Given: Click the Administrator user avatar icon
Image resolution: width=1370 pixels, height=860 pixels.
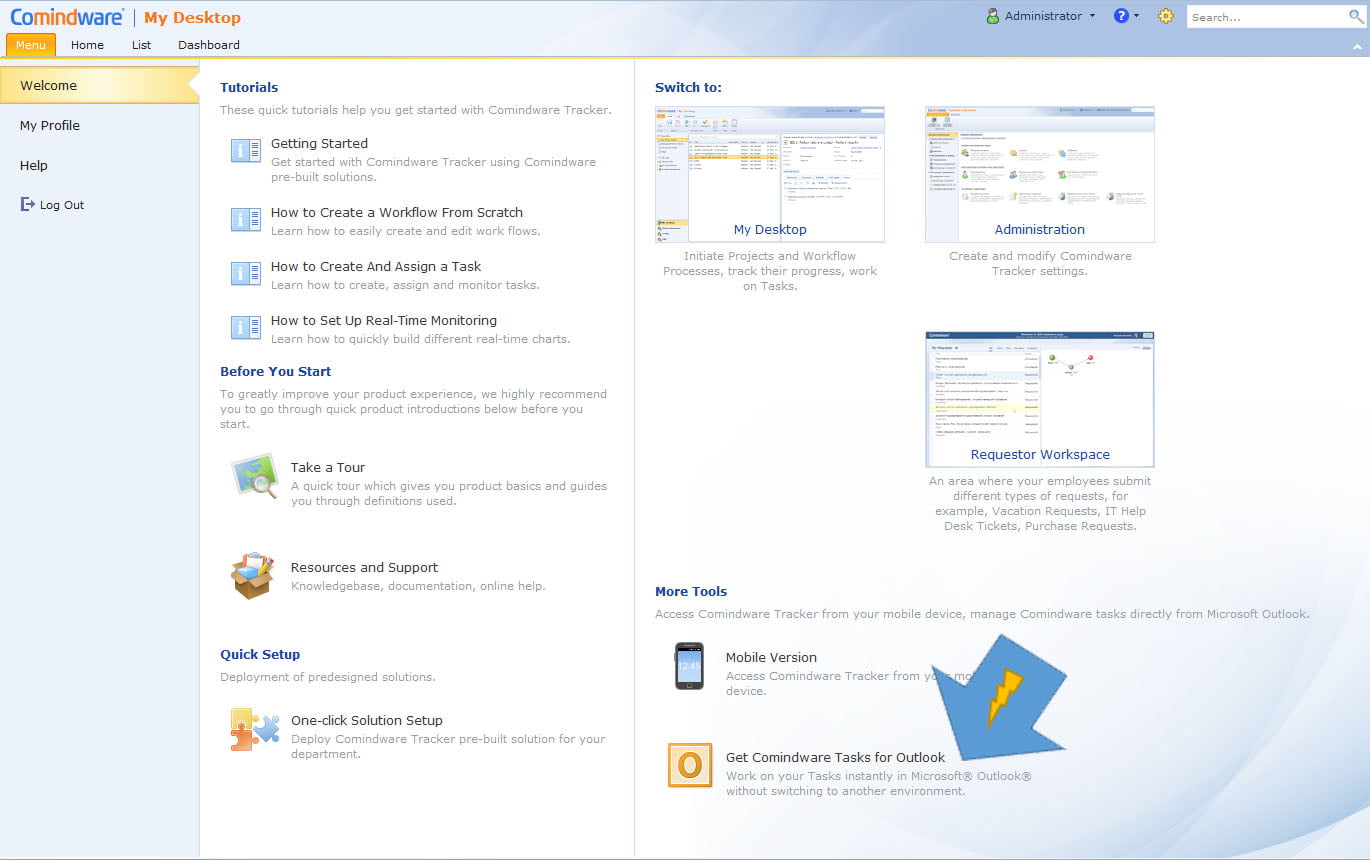Looking at the screenshot, I should click(993, 16).
